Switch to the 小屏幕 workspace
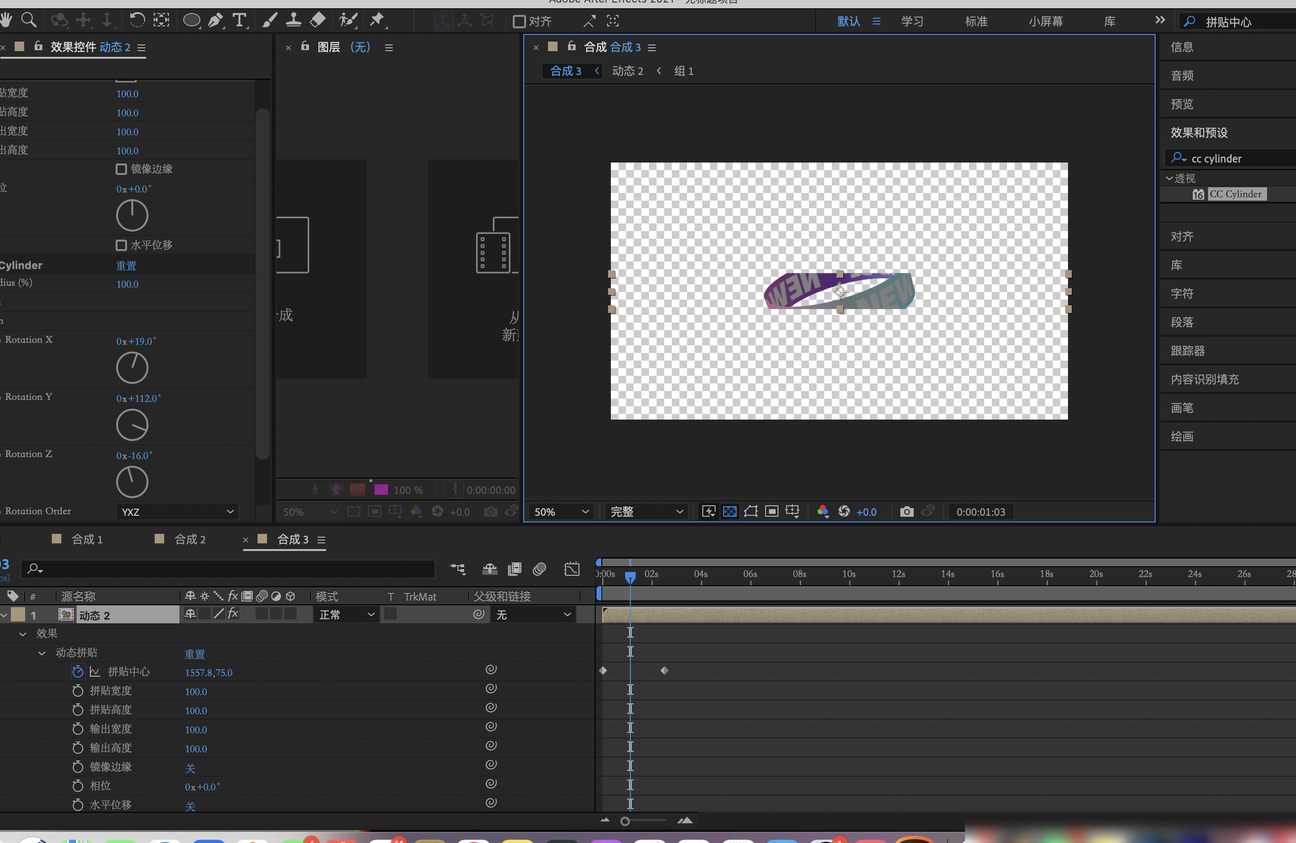 coord(1046,21)
